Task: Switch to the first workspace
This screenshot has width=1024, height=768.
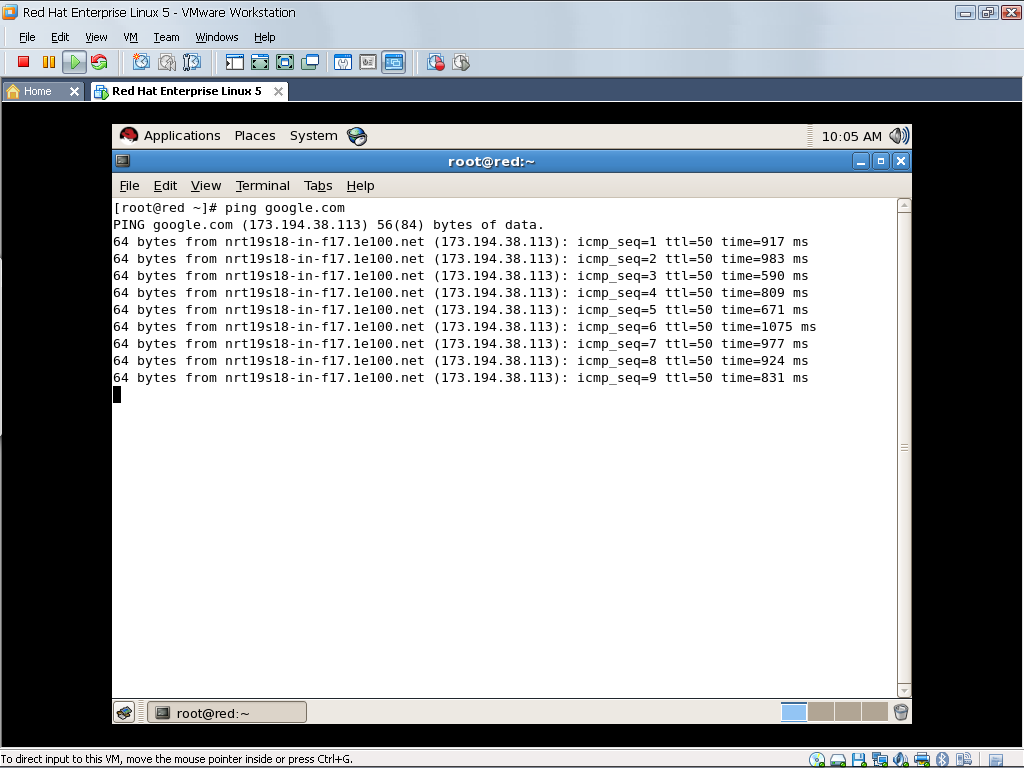Action: pos(793,712)
